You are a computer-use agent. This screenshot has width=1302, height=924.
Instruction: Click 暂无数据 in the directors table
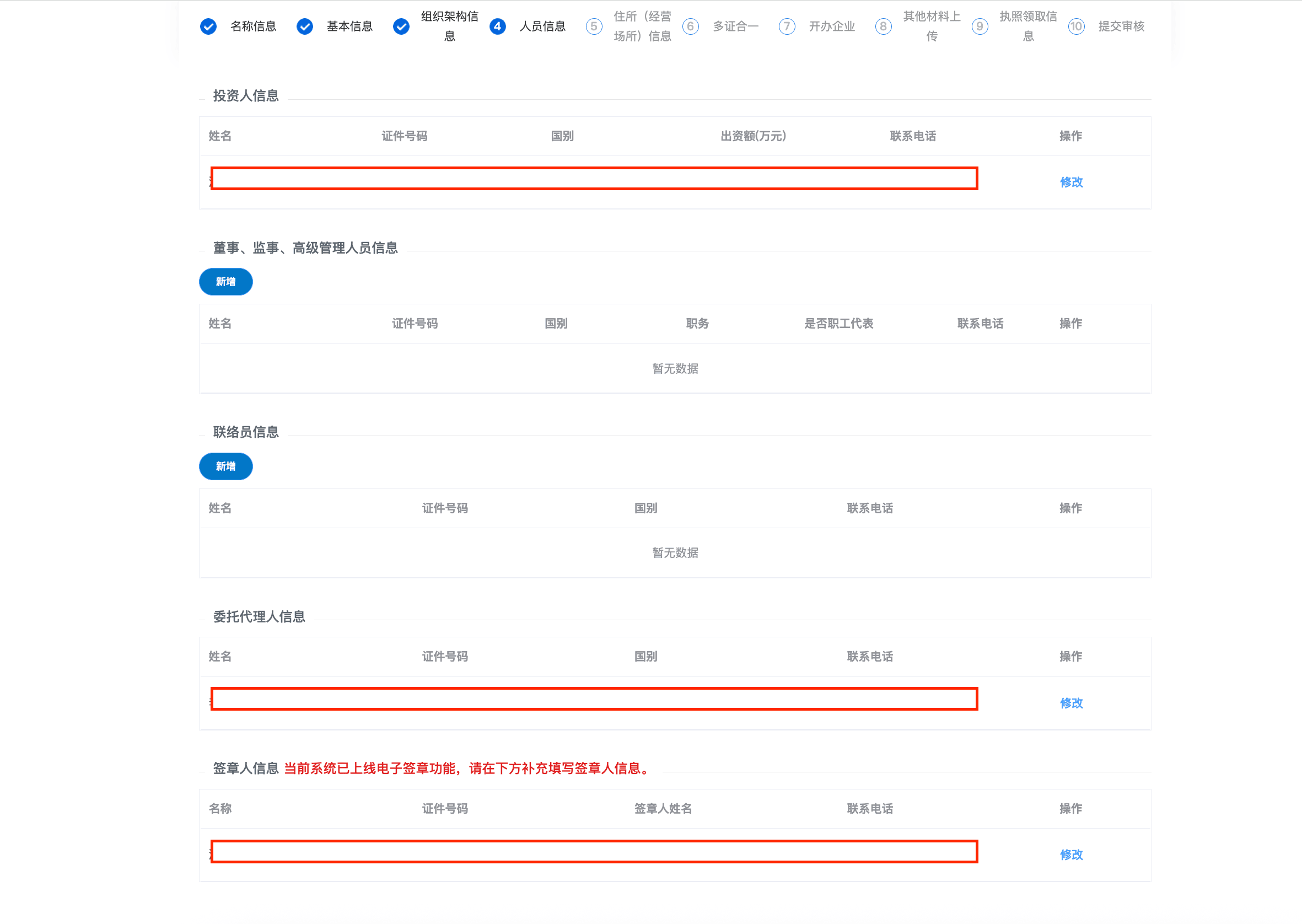[675, 369]
